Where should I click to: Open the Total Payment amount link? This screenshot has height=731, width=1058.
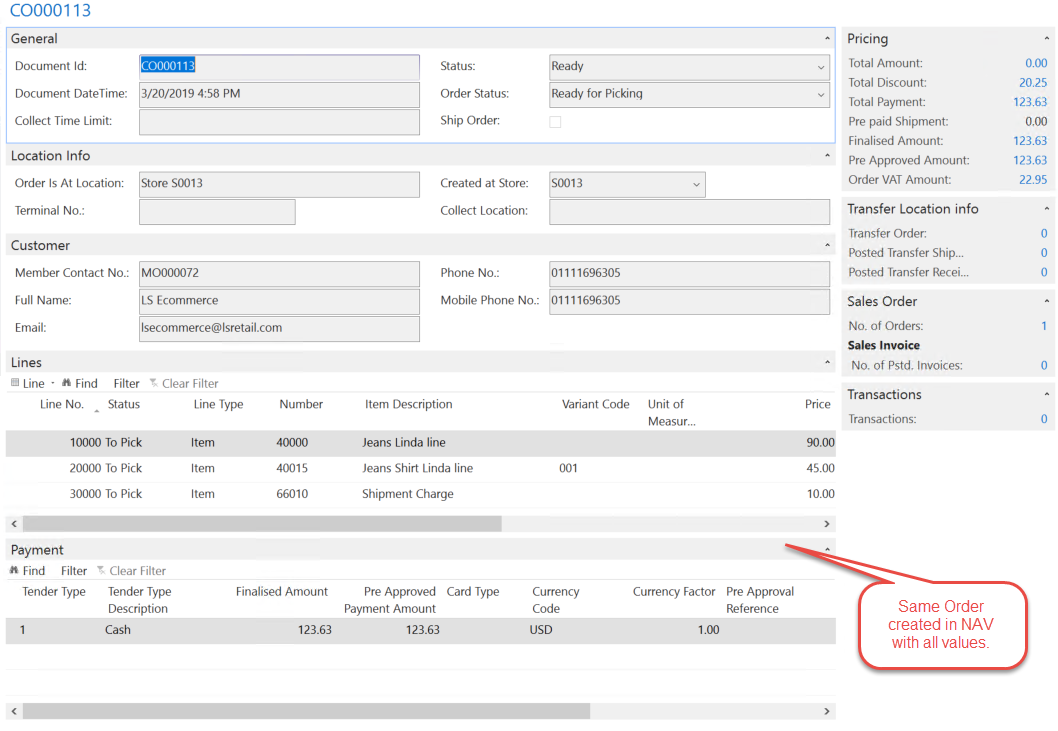coord(1030,102)
